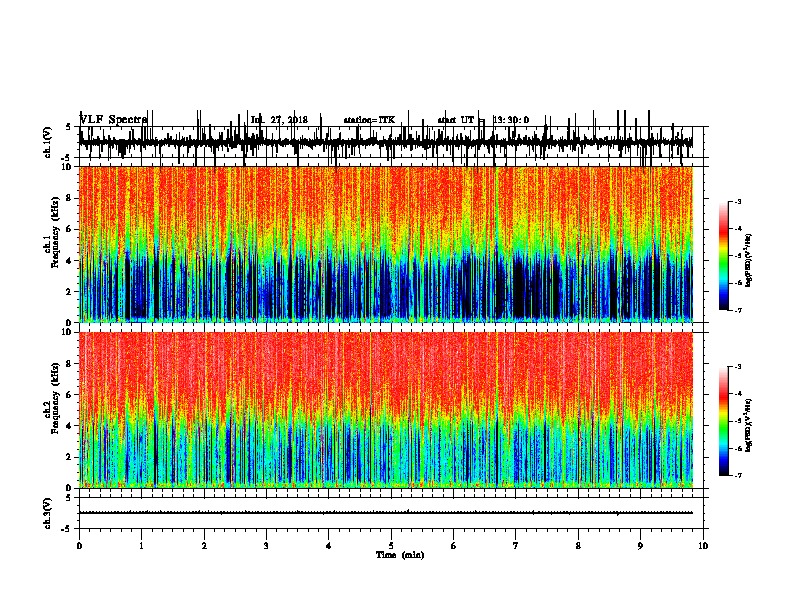
Task: Click the '6' minute tick label
Action: point(454,546)
